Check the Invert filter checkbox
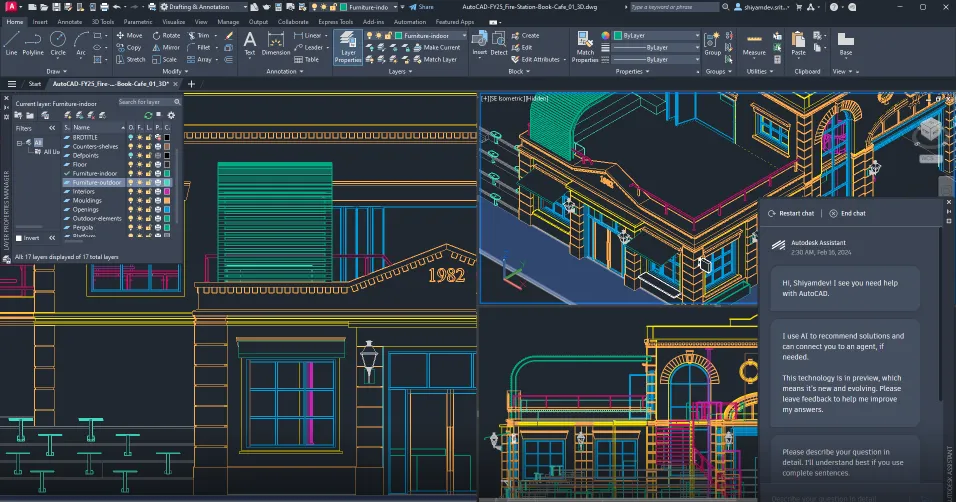This screenshot has height=502, width=956. point(19,238)
